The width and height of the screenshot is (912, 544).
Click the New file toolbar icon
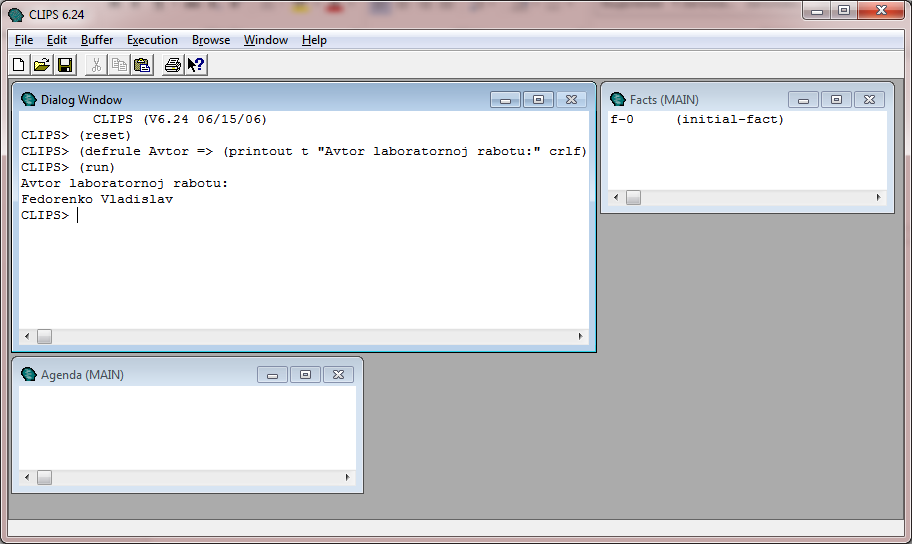(19, 65)
